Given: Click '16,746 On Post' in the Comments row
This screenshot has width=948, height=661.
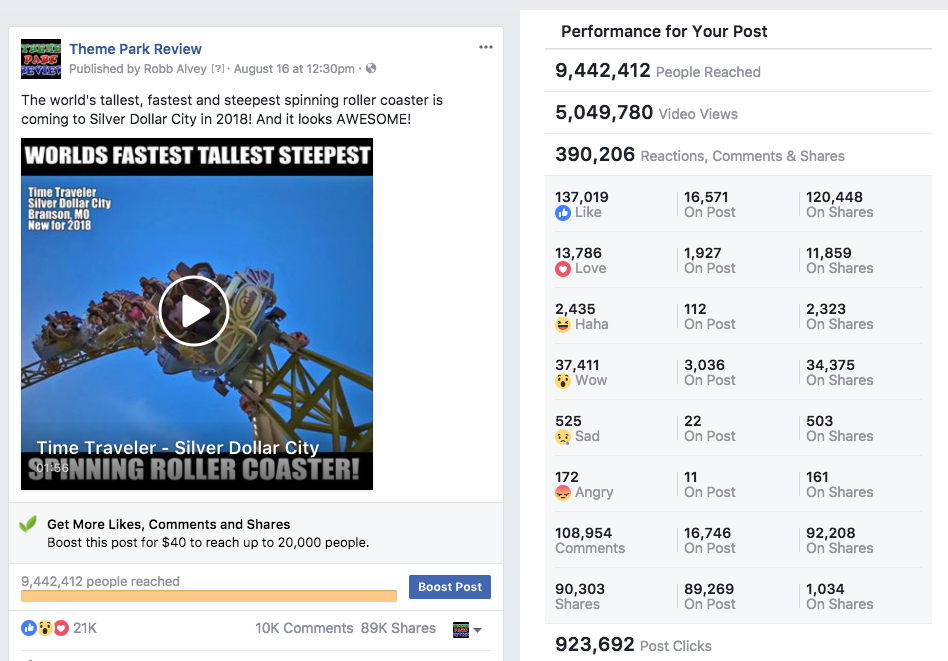Looking at the screenshot, I should click(x=710, y=541).
